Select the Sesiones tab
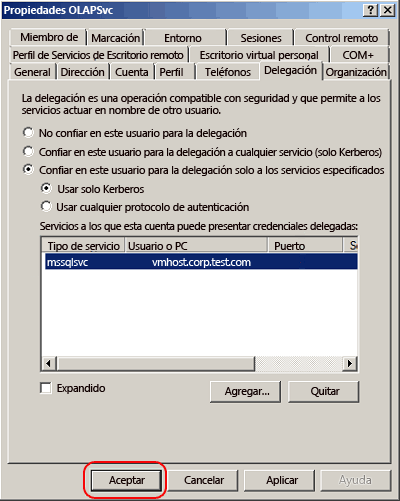The height and width of the screenshot is (501, 400). coord(261,38)
